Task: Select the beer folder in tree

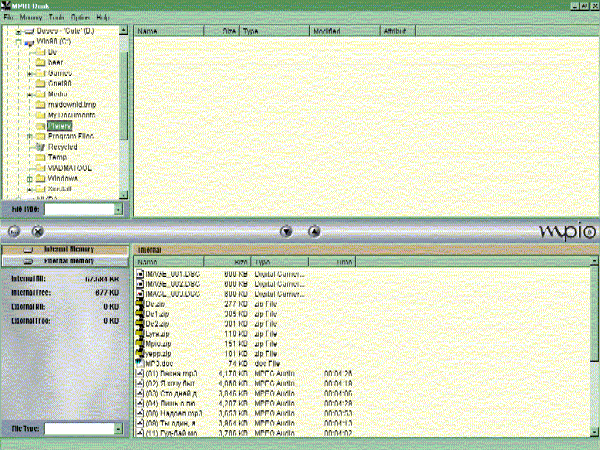Action: (x=55, y=62)
